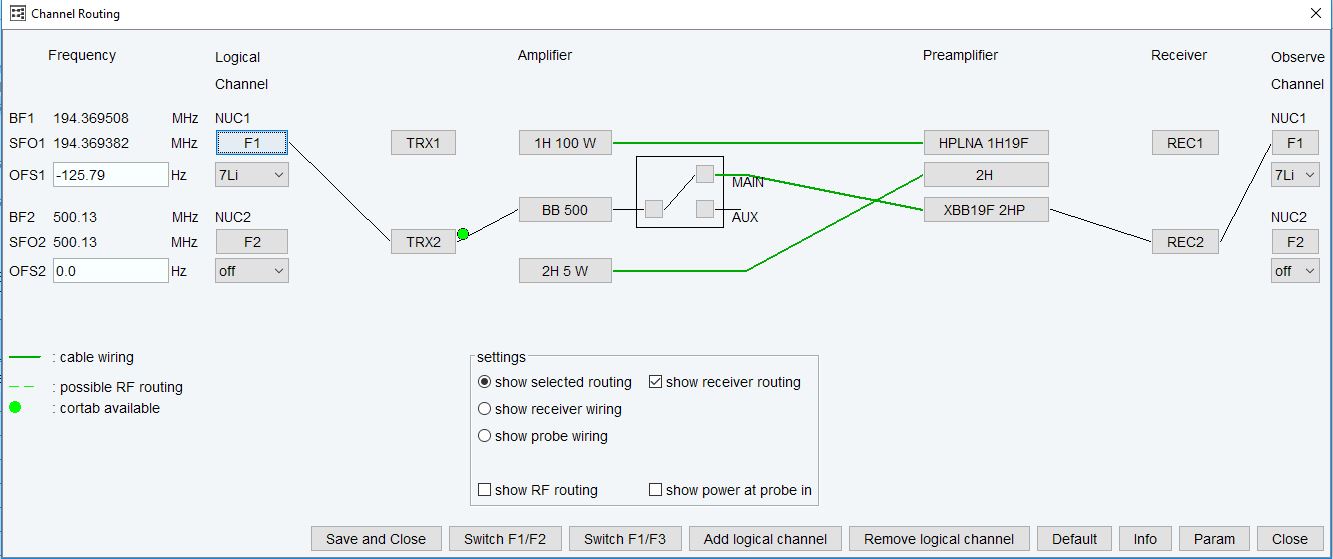Open the 7Li nucleus dropdown under F1
This screenshot has height=559, width=1333.
tap(252, 175)
